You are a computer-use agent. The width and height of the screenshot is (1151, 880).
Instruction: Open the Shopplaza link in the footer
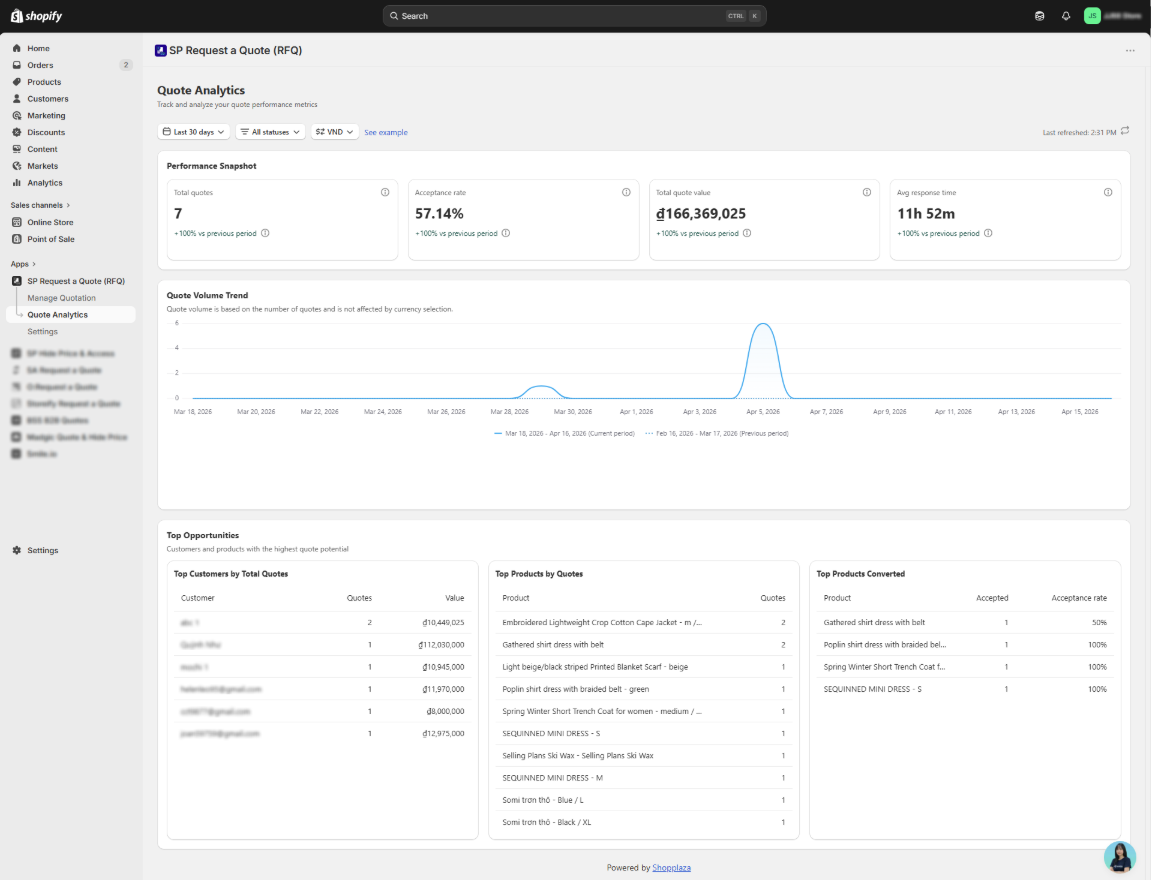pyautogui.click(x=671, y=867)
